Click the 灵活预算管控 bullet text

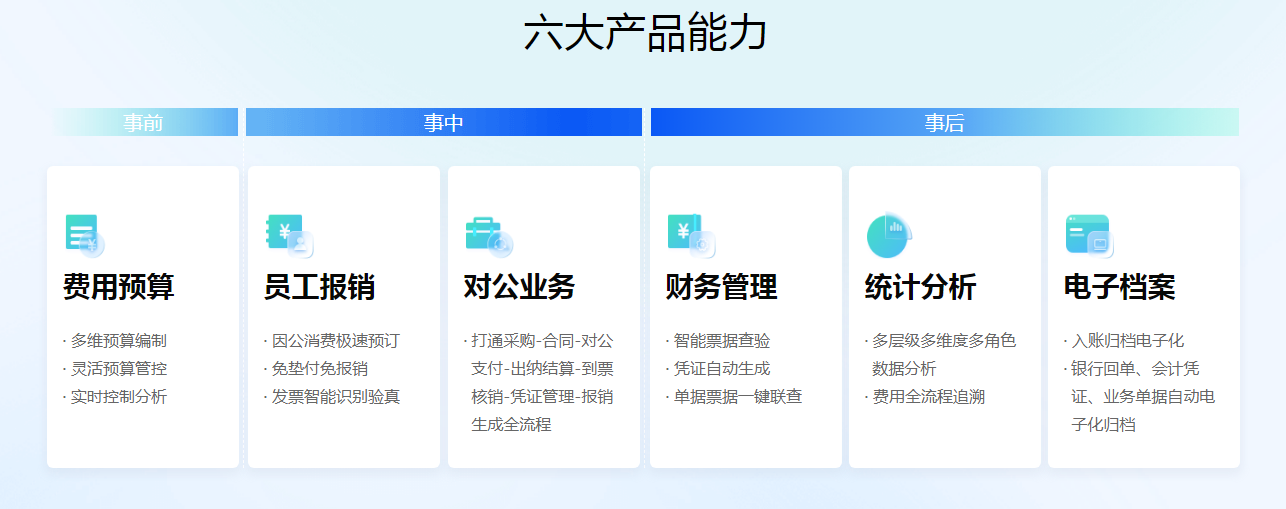(118, 369)
